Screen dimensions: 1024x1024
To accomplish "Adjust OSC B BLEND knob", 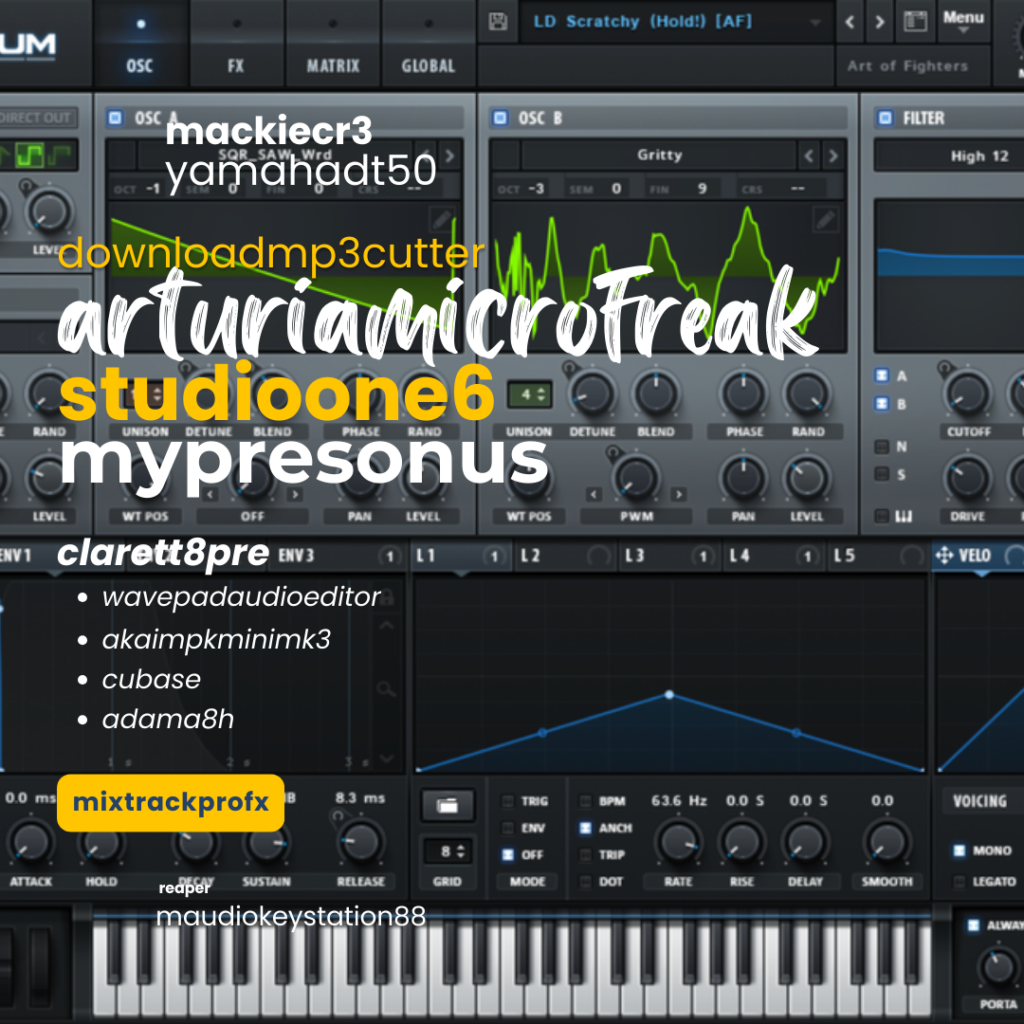I will coord(656,394).
